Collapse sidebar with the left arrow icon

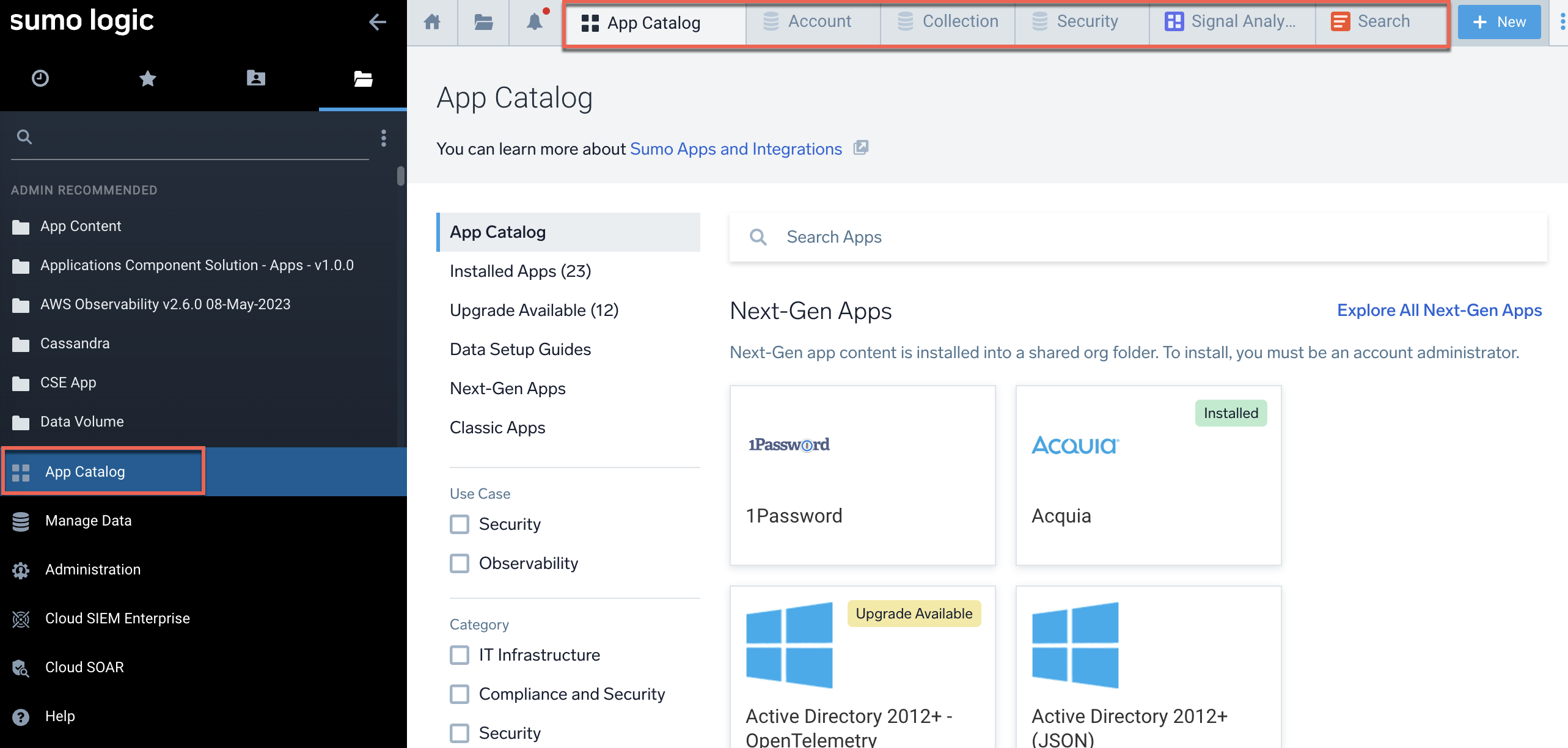point(378,22)
